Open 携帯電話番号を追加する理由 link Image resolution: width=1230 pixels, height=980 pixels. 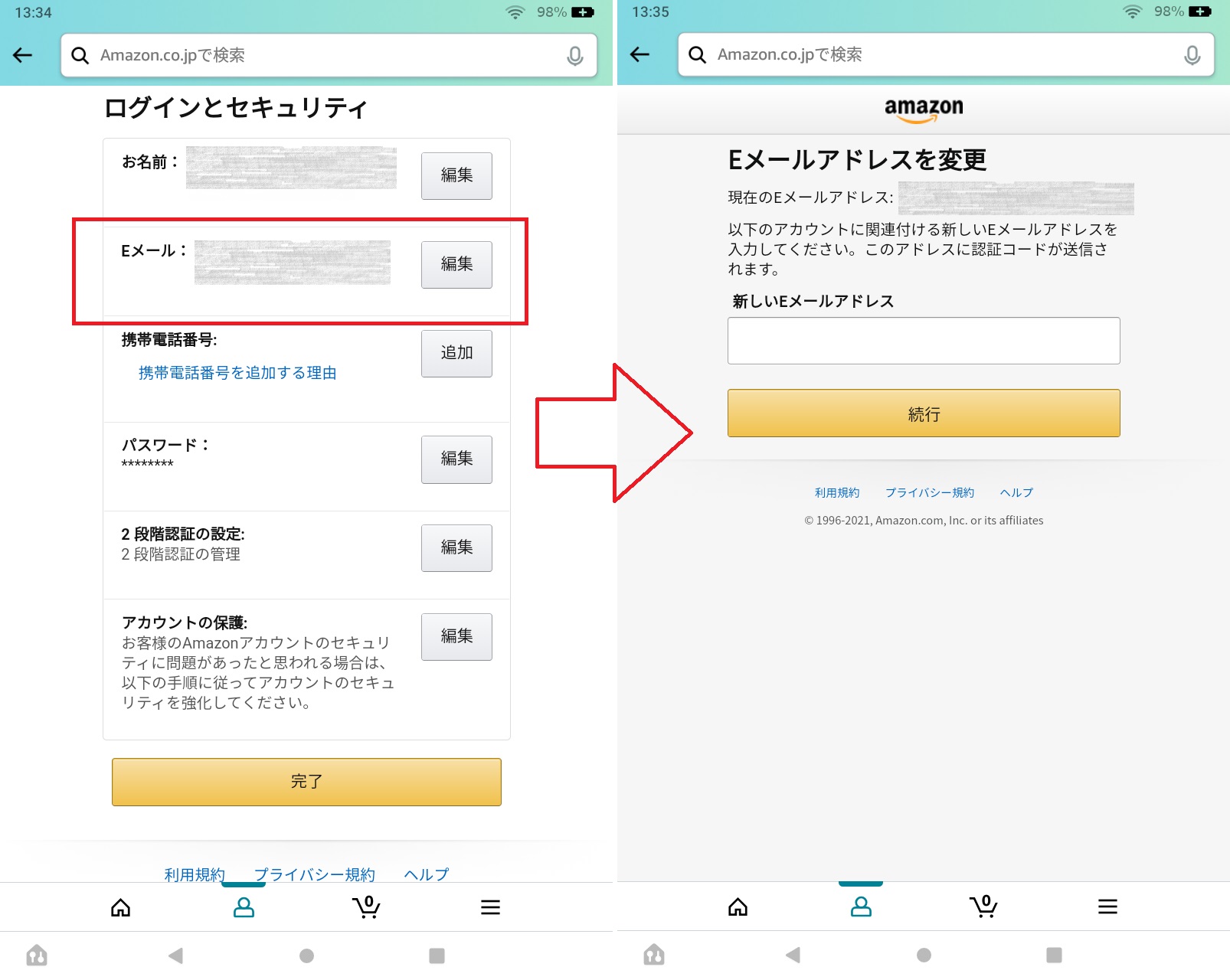click(x=237, y=373)
